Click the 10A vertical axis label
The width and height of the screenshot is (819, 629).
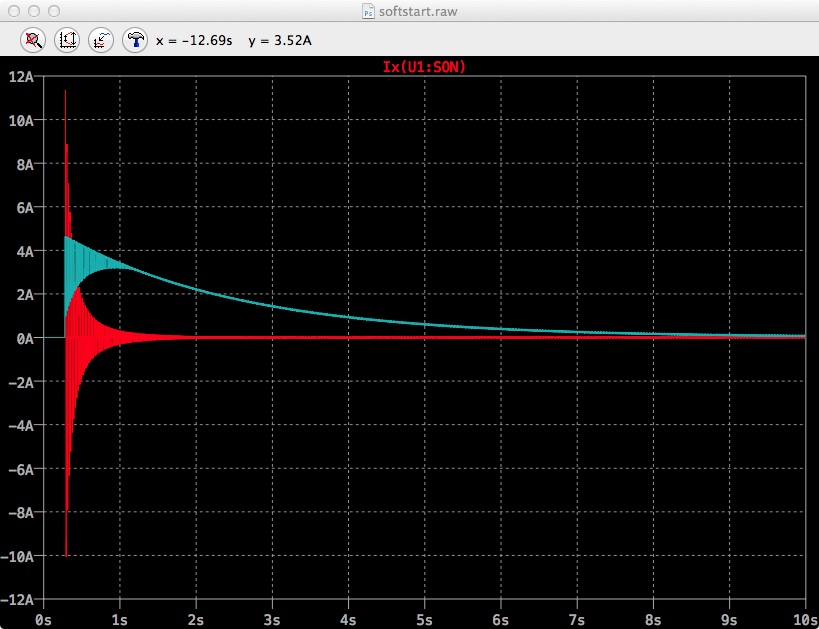point(21,121)
